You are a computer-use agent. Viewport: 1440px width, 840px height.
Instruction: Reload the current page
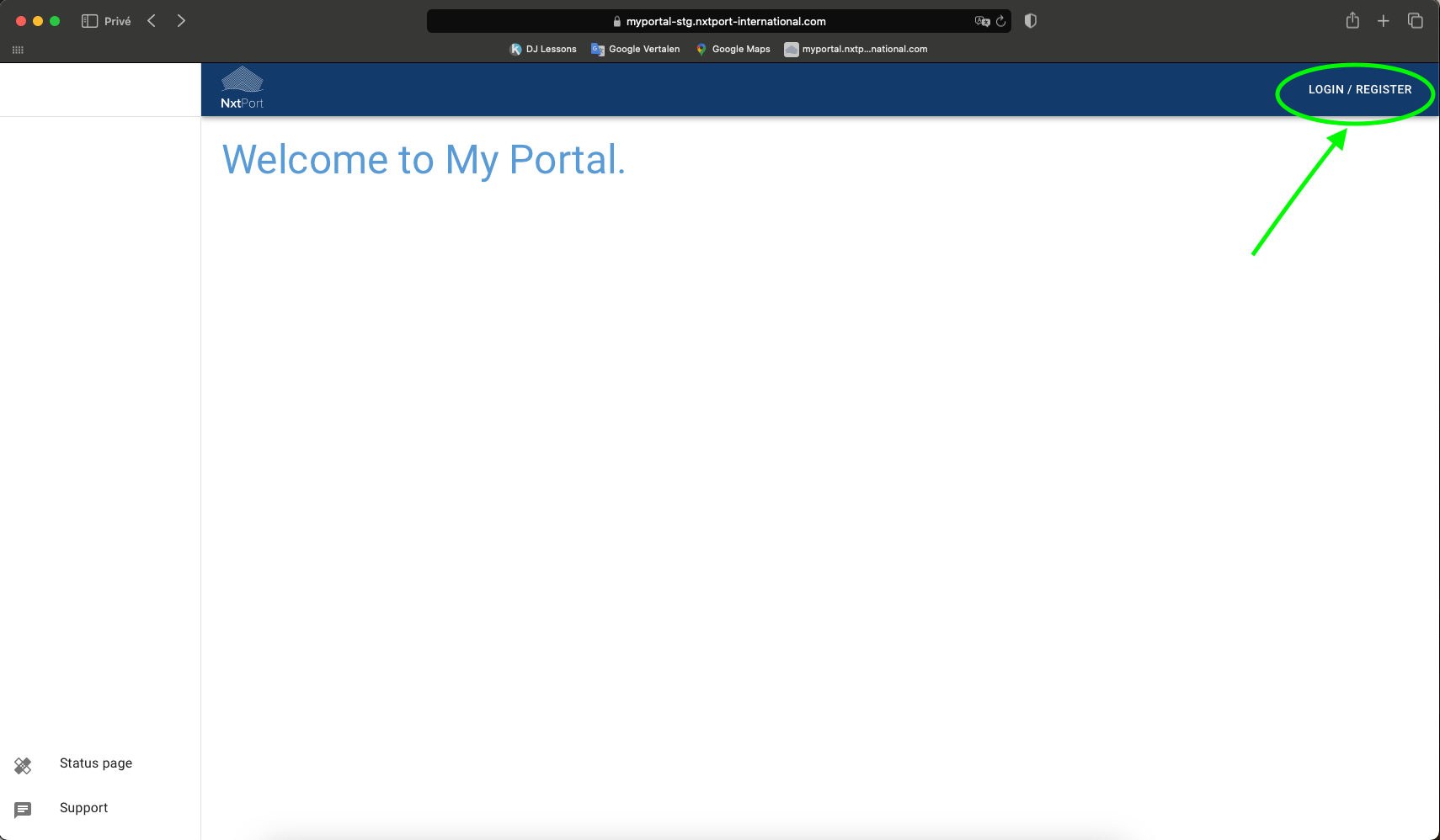[1001, 22]
